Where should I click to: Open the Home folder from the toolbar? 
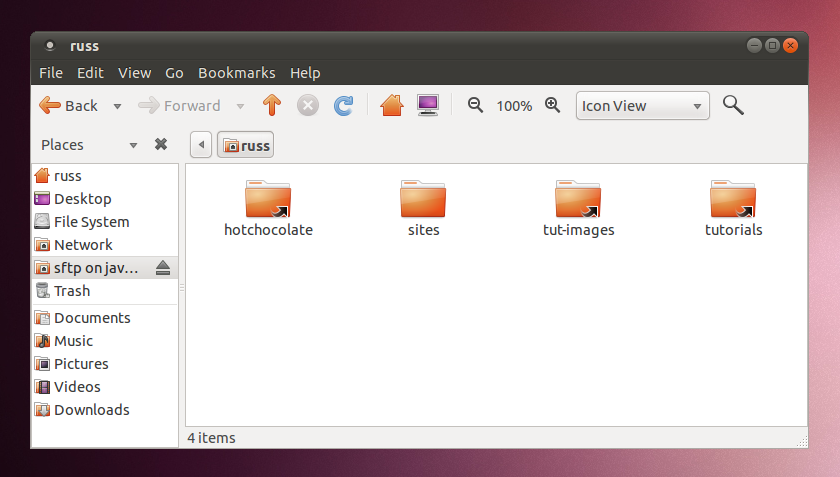coord(392,105)
